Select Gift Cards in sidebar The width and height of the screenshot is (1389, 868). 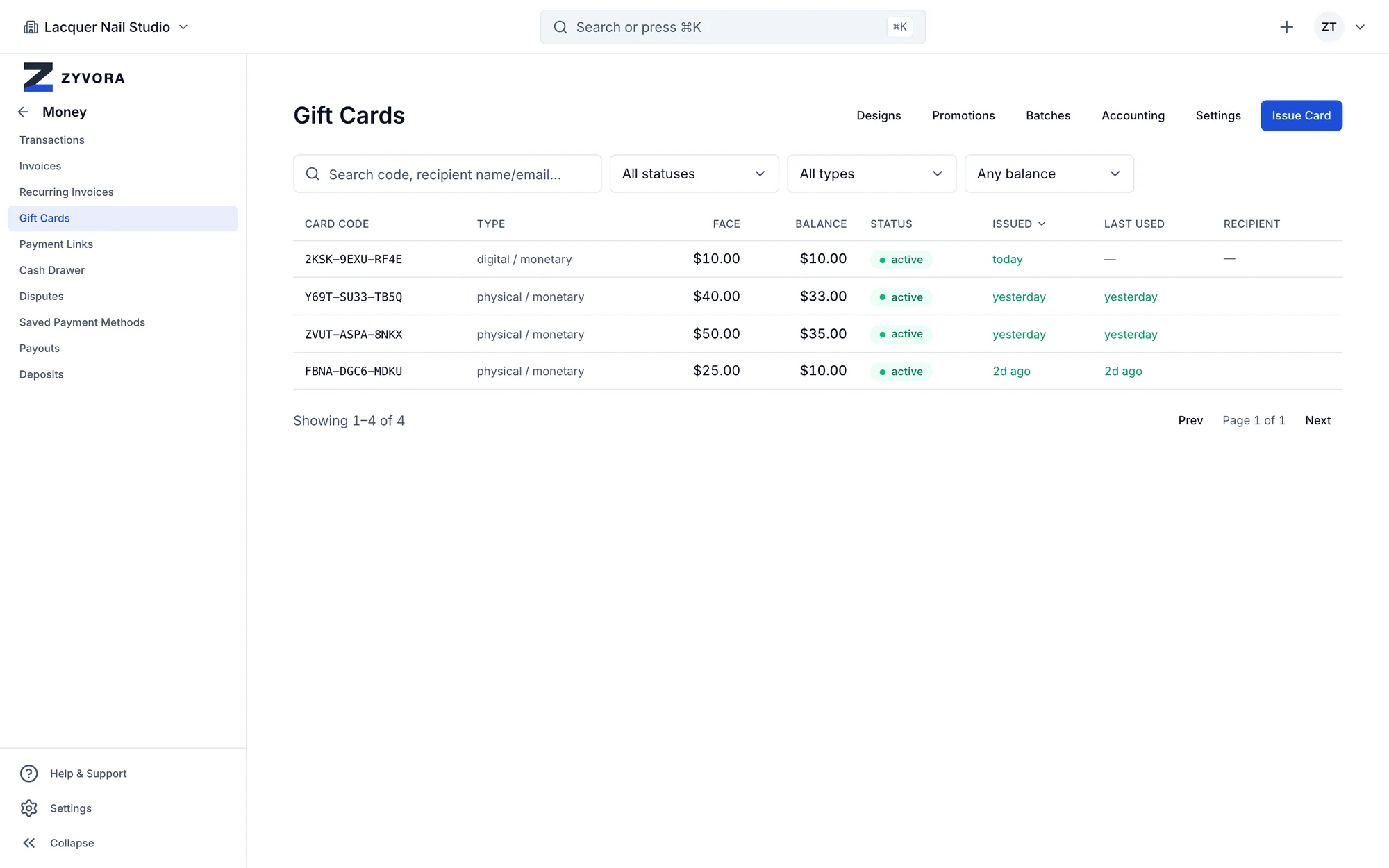pyautogui.click(x=122, y=218)
